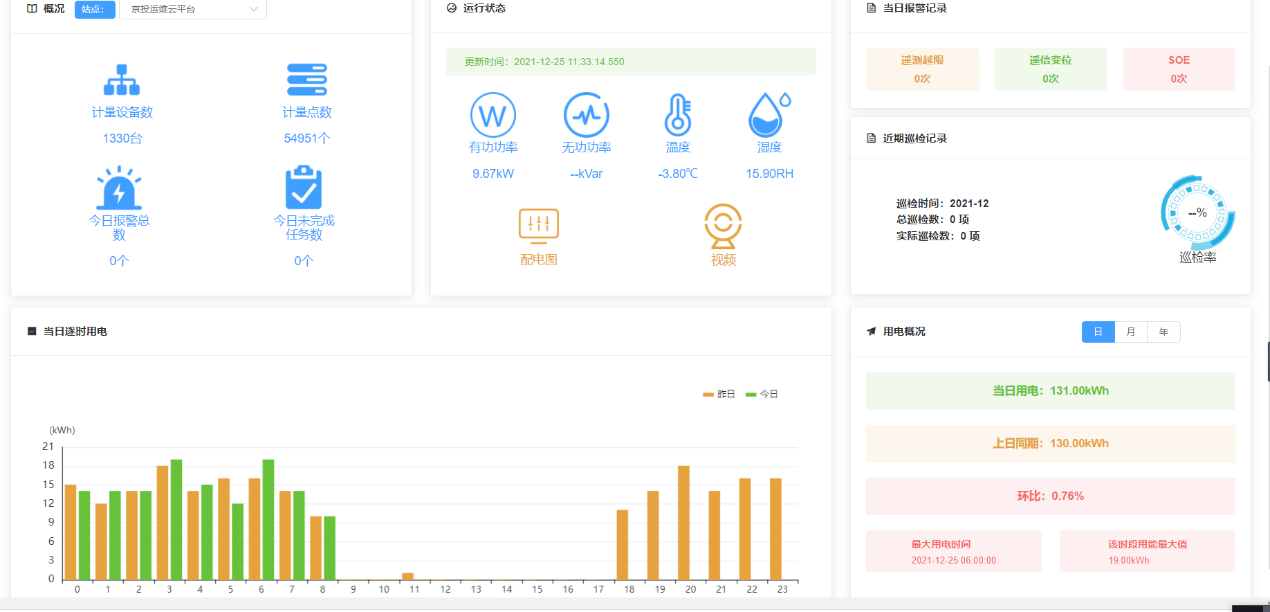1270x612 pixels.
Task: Click the 今日未完成任务数 clipboard icon
Action: coord(304,188)
